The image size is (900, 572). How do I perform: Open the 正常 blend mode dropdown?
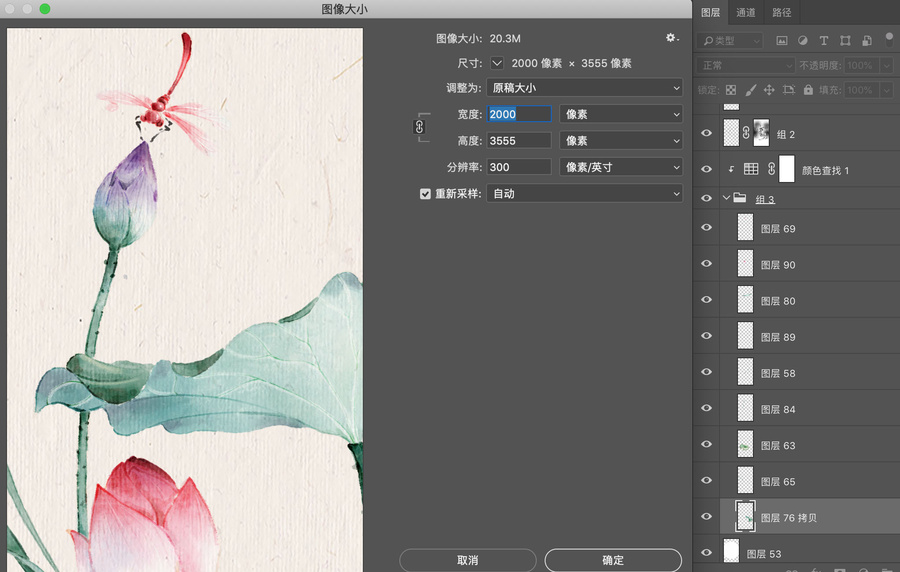tap(745, 65)
